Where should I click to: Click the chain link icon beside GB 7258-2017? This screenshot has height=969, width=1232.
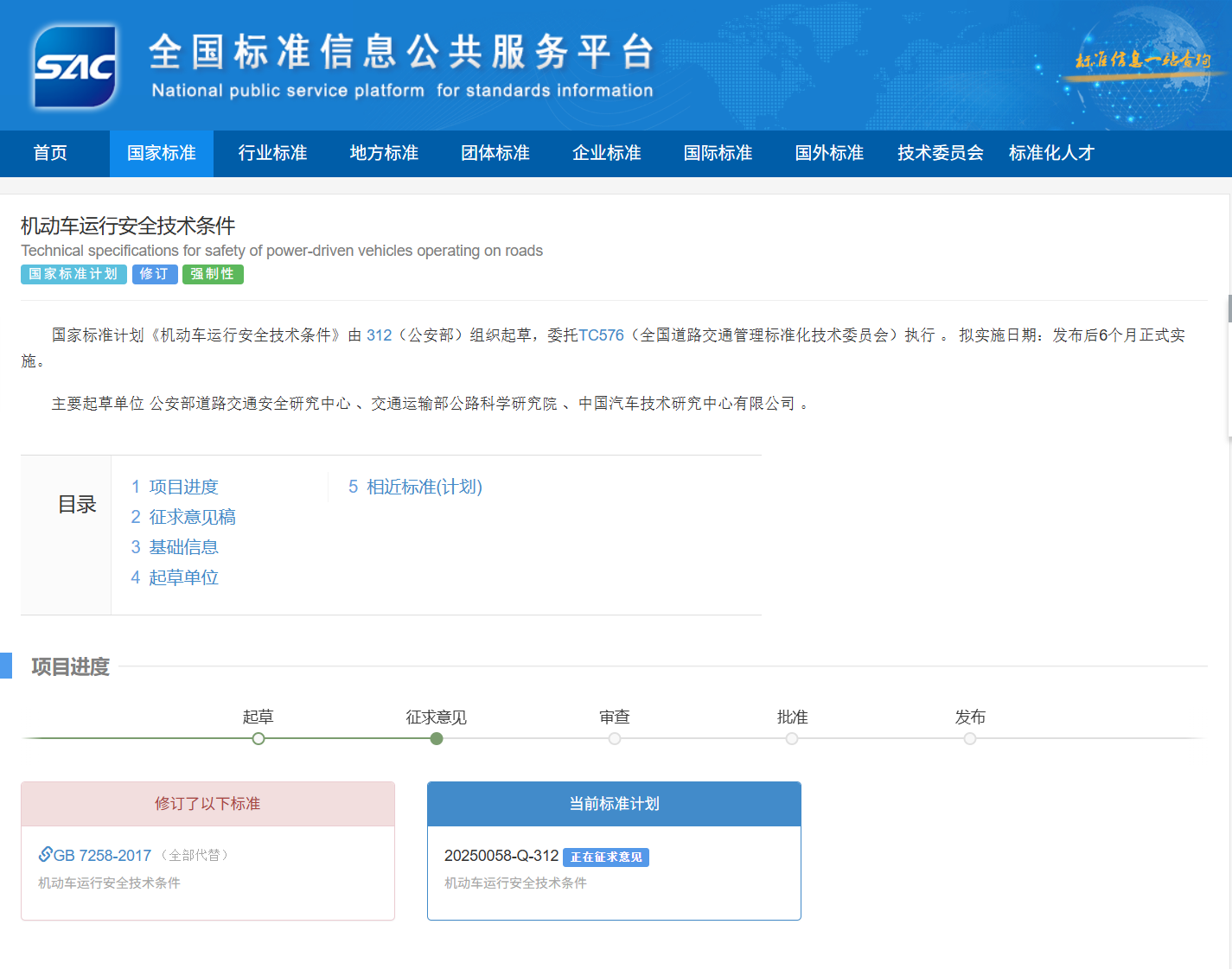(45, 854)
